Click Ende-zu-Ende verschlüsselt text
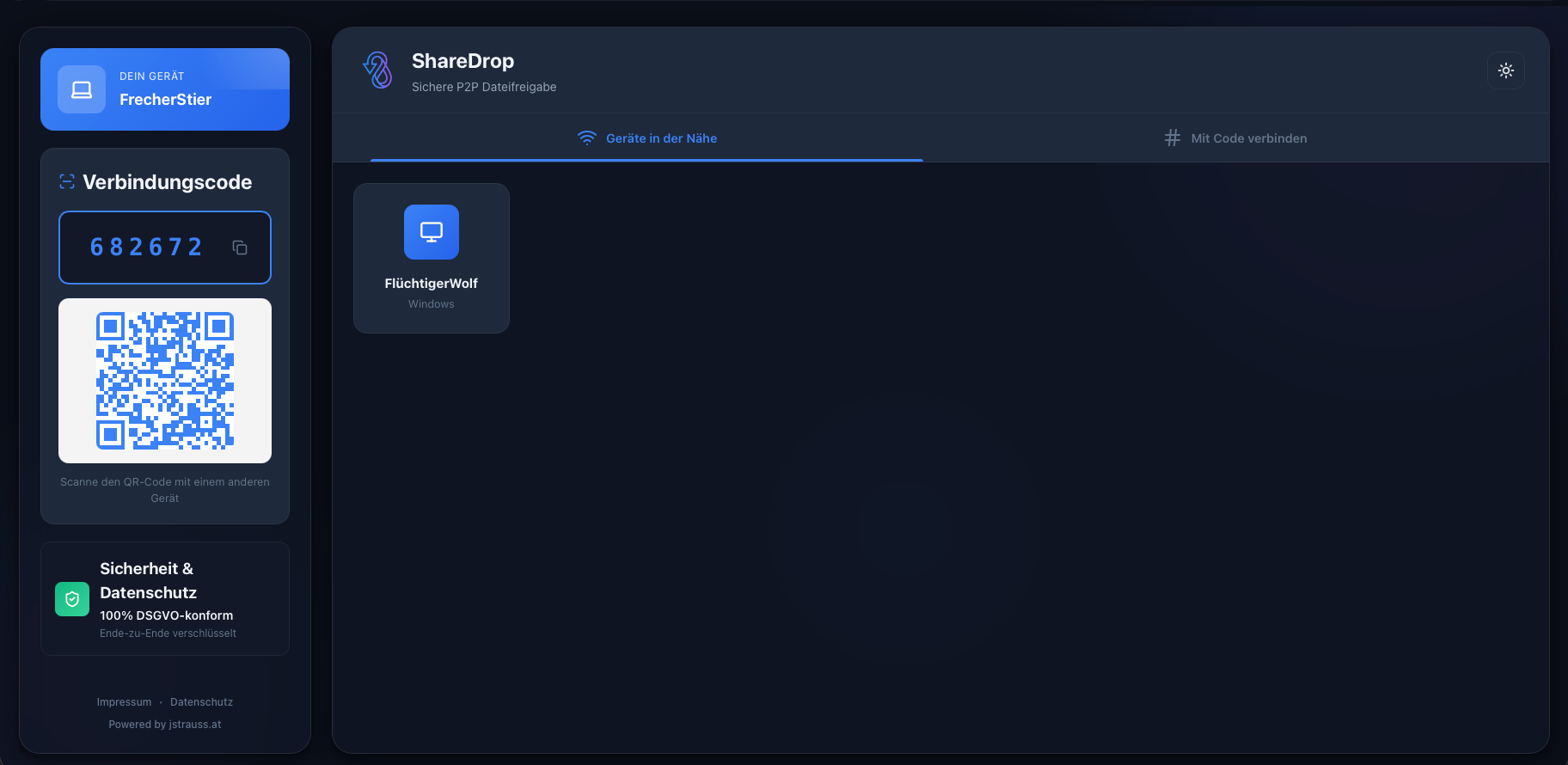Viewport: 1568px width, 765px height. (x=168, y=633)
